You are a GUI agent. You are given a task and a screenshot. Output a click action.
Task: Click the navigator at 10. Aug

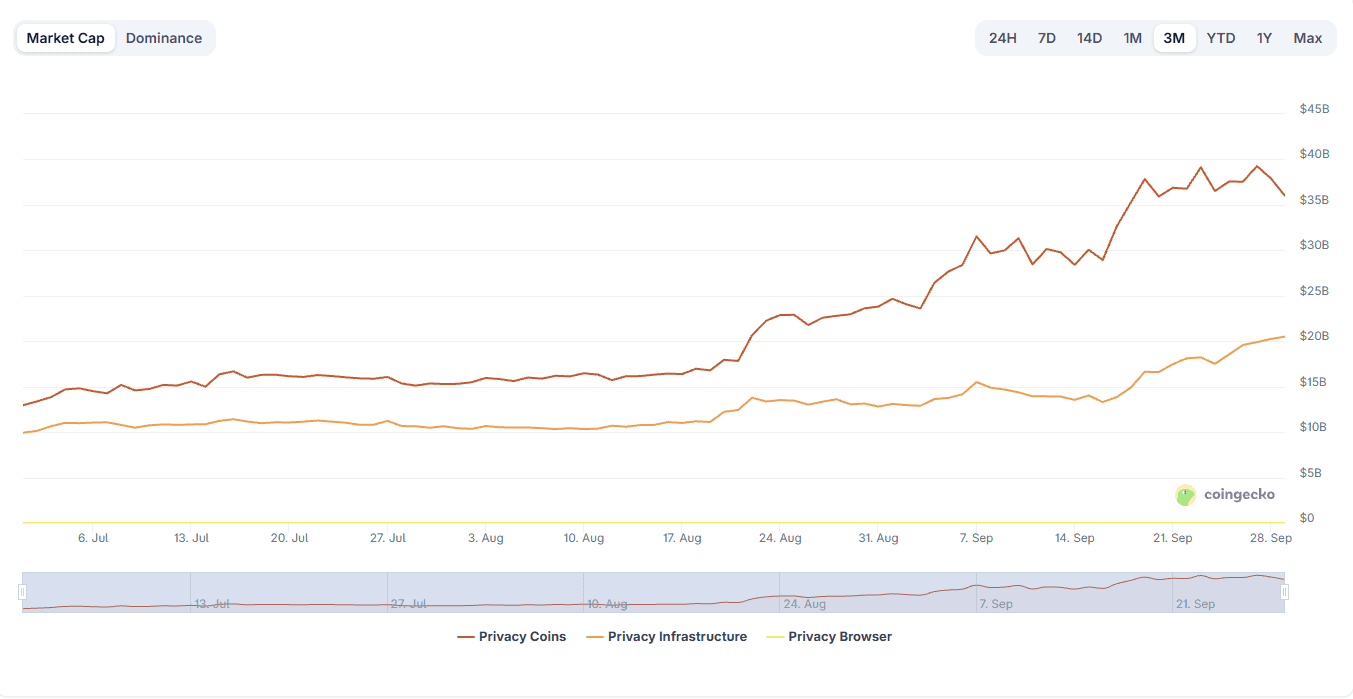tap(608, 604)
